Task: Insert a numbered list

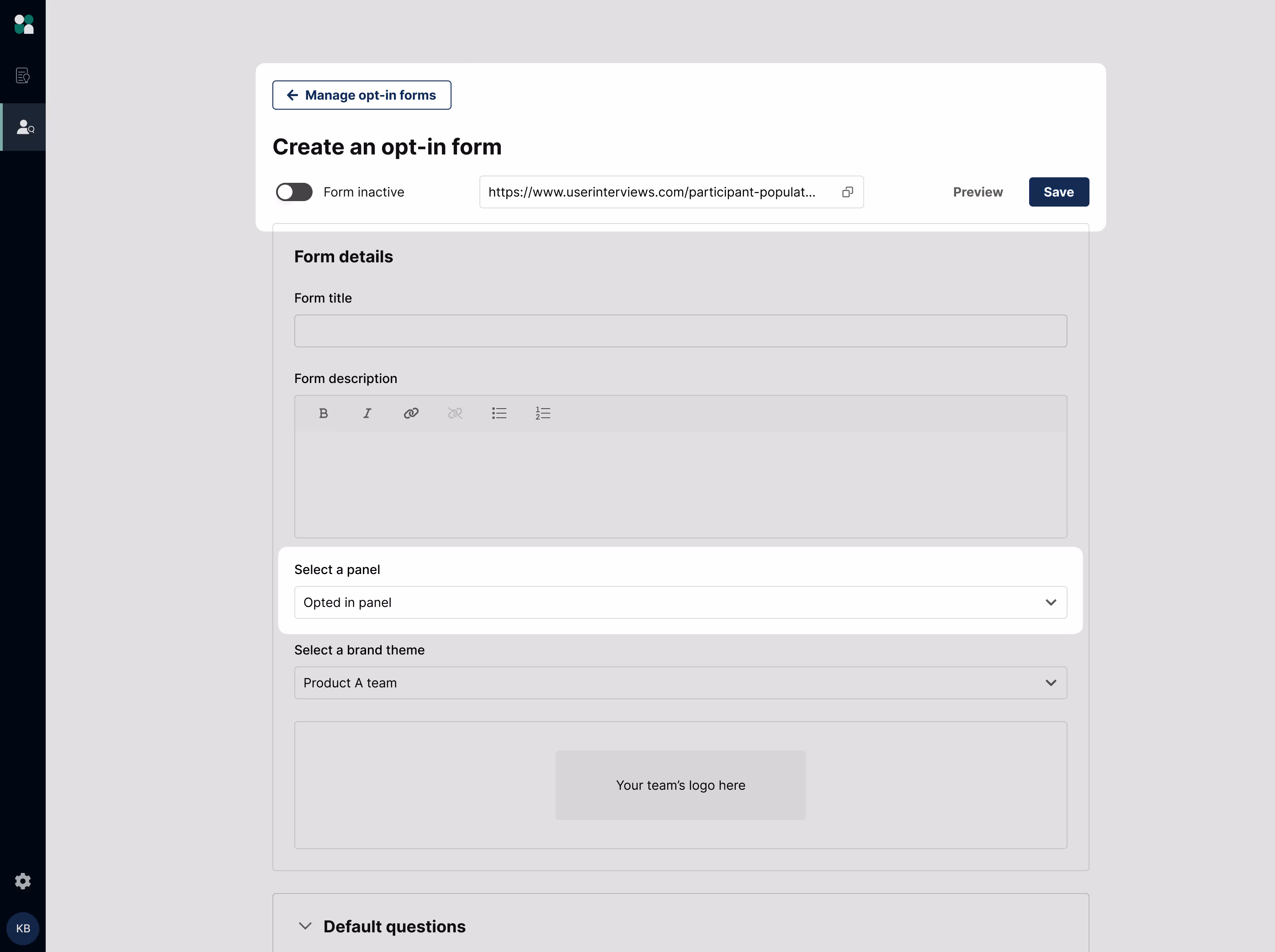Action: pos(543,413)
